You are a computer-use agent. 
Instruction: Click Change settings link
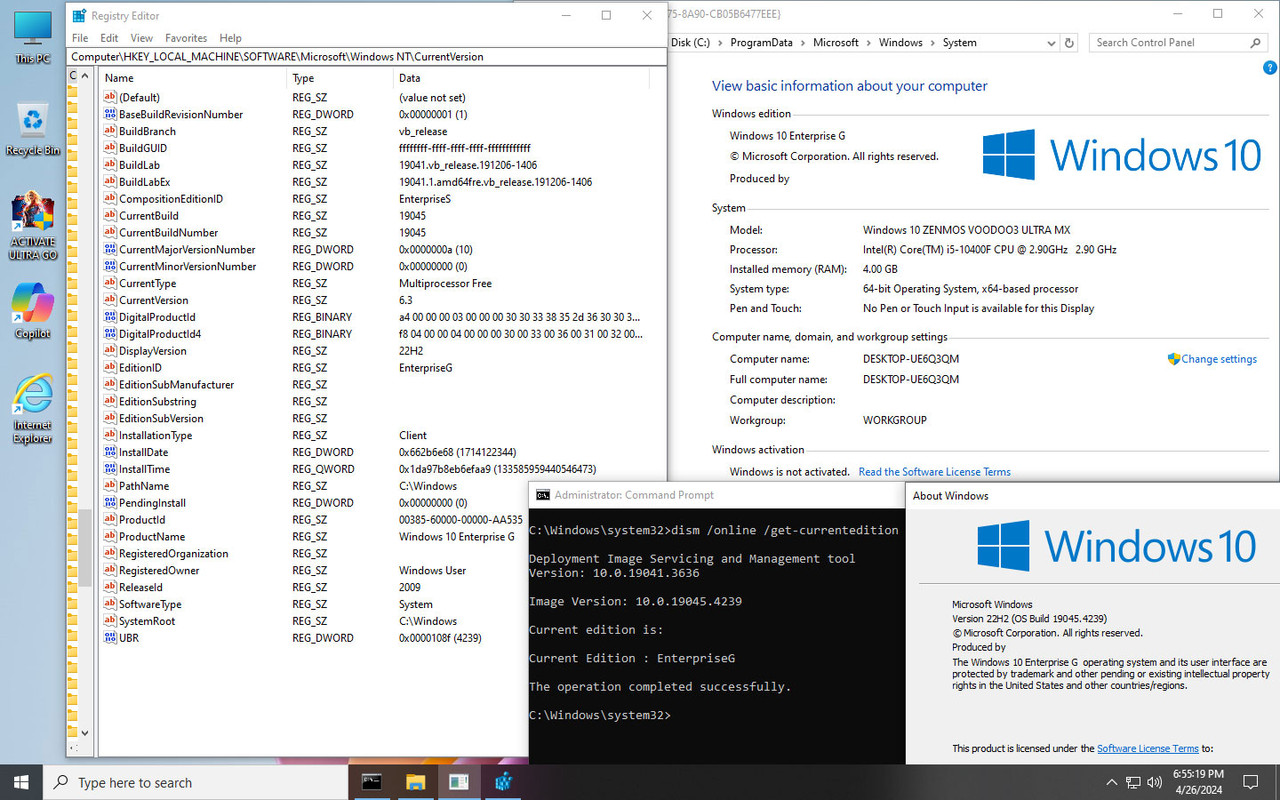(1219, 359)
